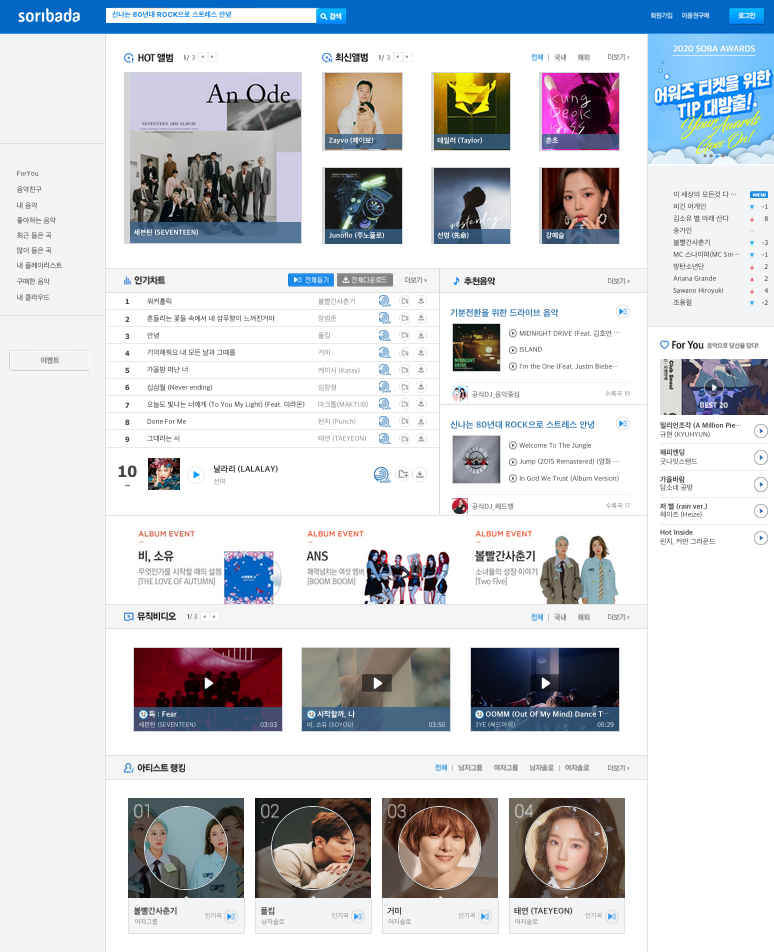Image resolution: width=774 pixels, height=952 pixels.
Task: Add 그대라는 시 to playlist folder
Action: (x=404, y=438)
